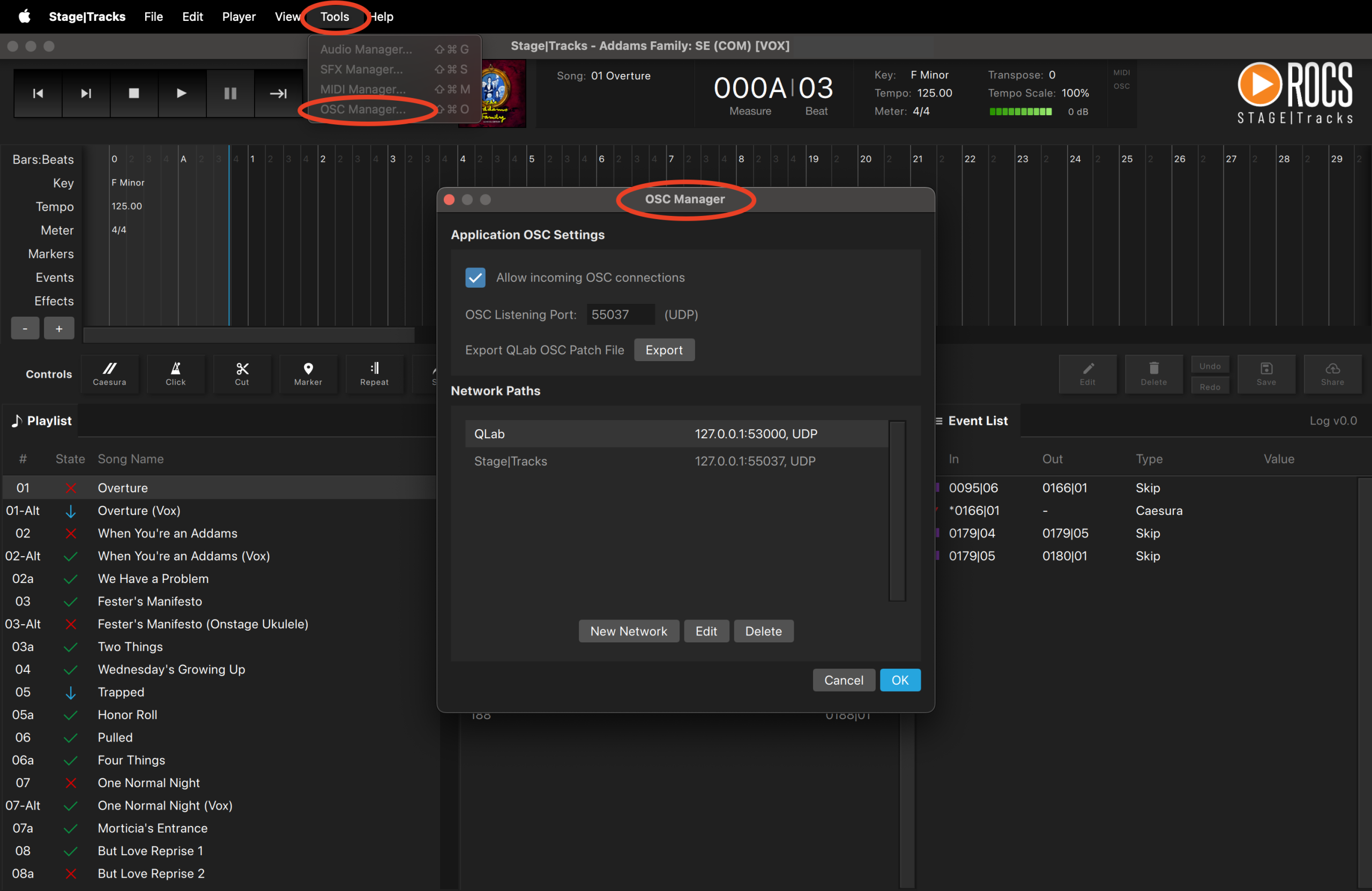Click the New Network button
Viewport: 1372px width, 891px height.
point(628,631)
